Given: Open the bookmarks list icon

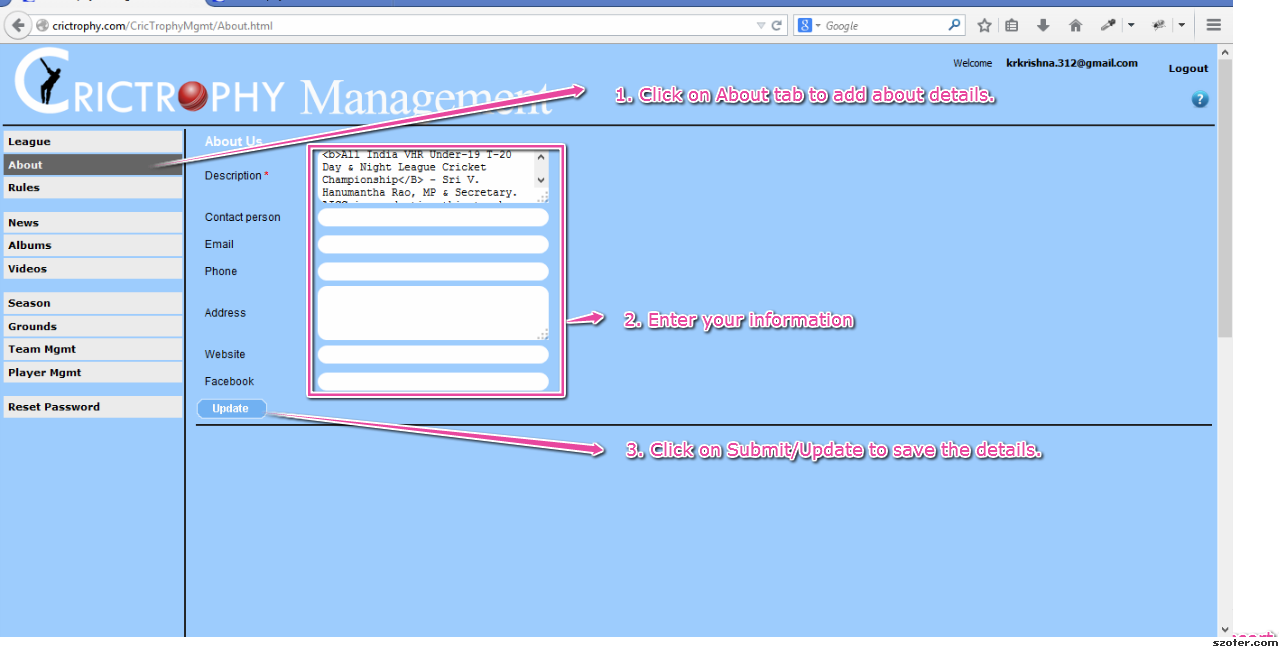Looking at the screenshot, I should [x=1012, y=26].
